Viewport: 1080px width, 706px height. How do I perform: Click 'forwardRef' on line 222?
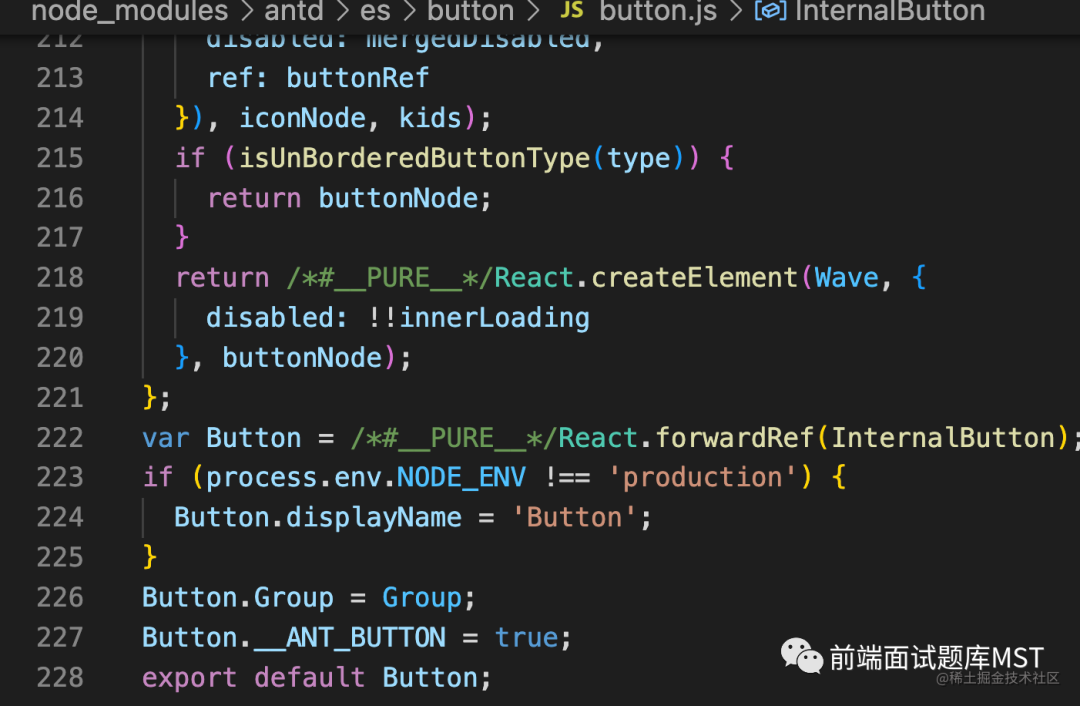(x=734, y=438)
